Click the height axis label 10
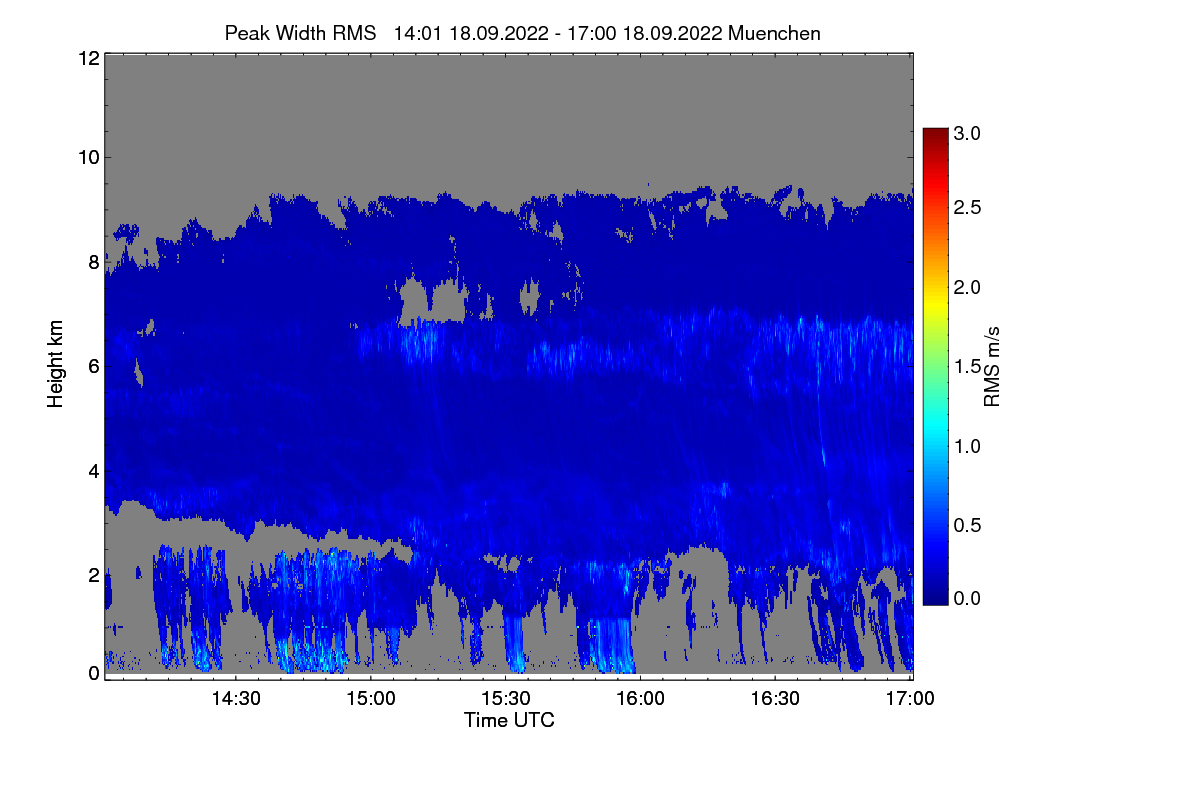Viewport: 1200px width, 800px height. click(87, 156)
